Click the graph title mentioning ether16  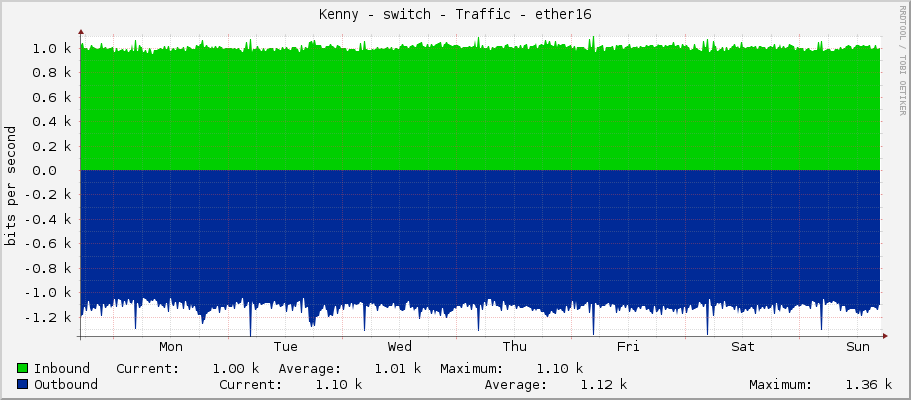coord(455,14)
